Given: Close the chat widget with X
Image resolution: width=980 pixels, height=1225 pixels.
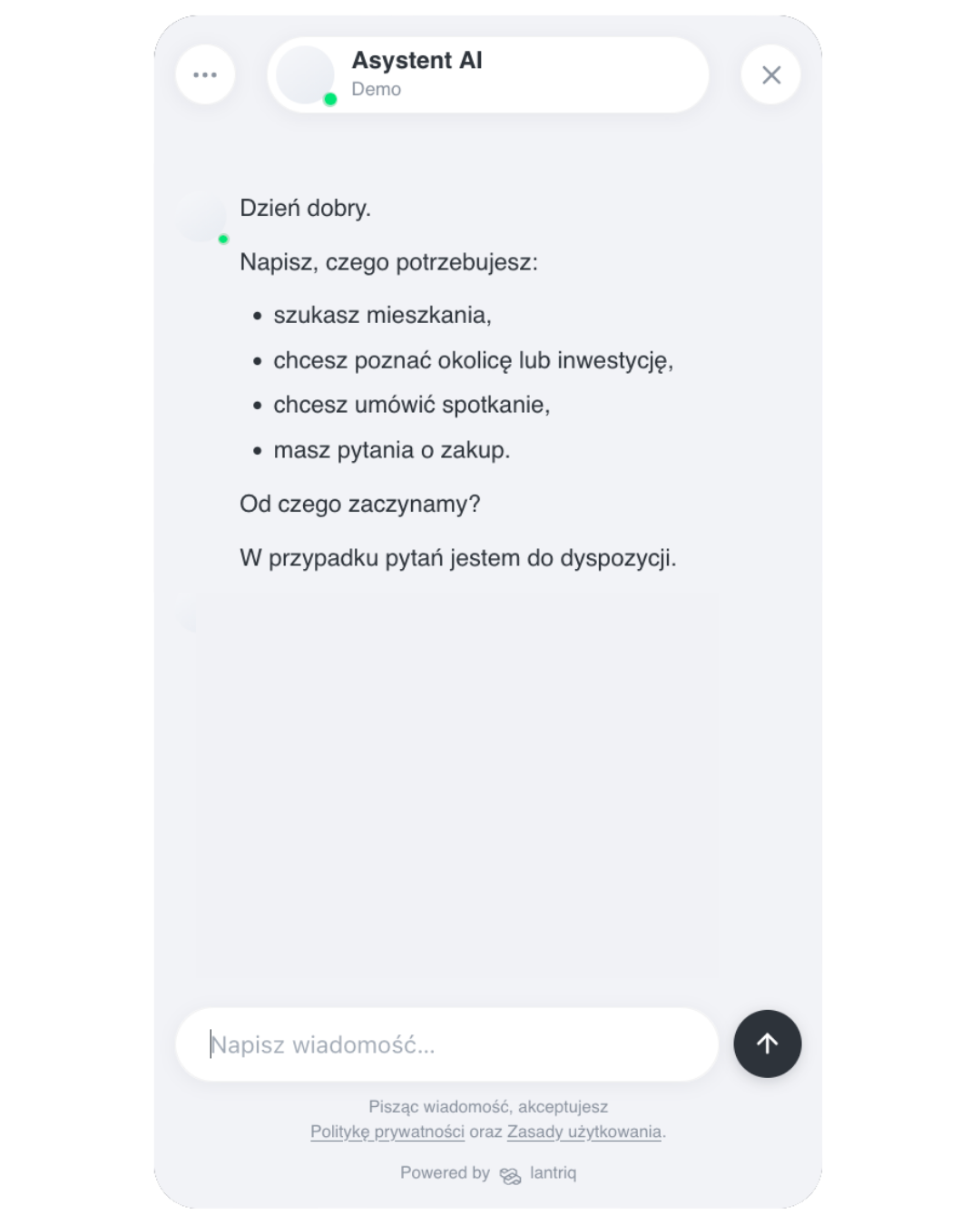Looking at the screenshot, I should [x=771, y=74].
